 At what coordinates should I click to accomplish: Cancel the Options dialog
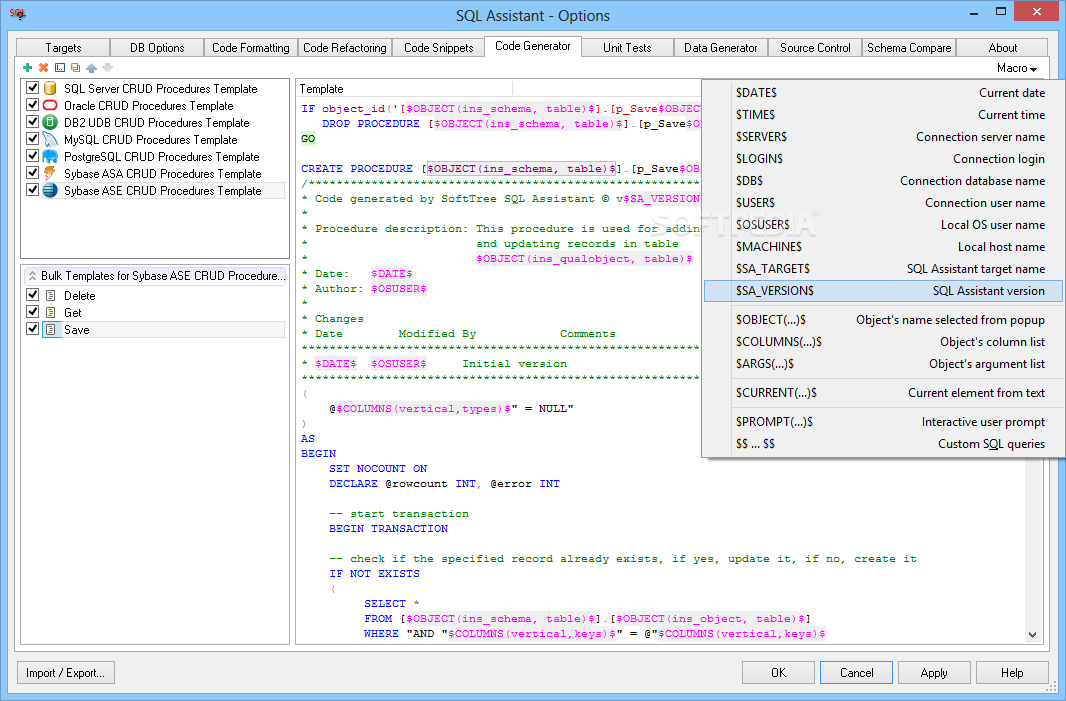tap(857, 672)
